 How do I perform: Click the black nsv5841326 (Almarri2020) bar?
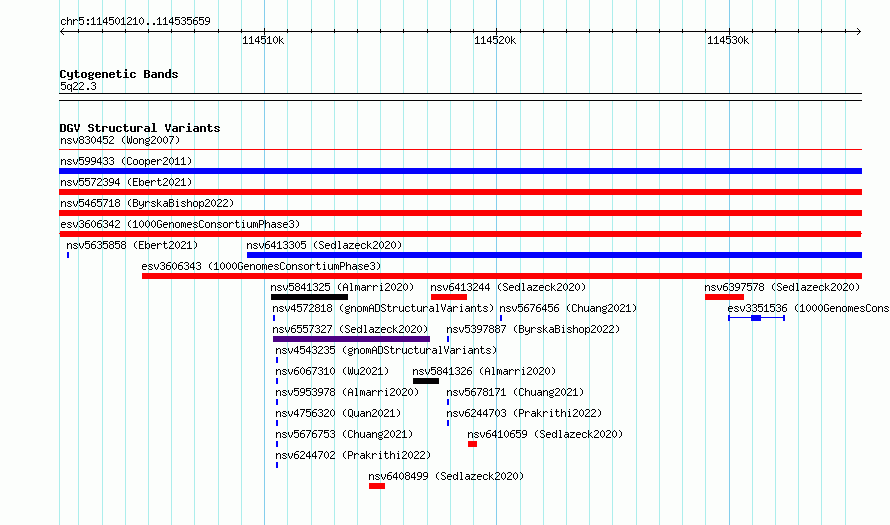[x=426, y=381]
